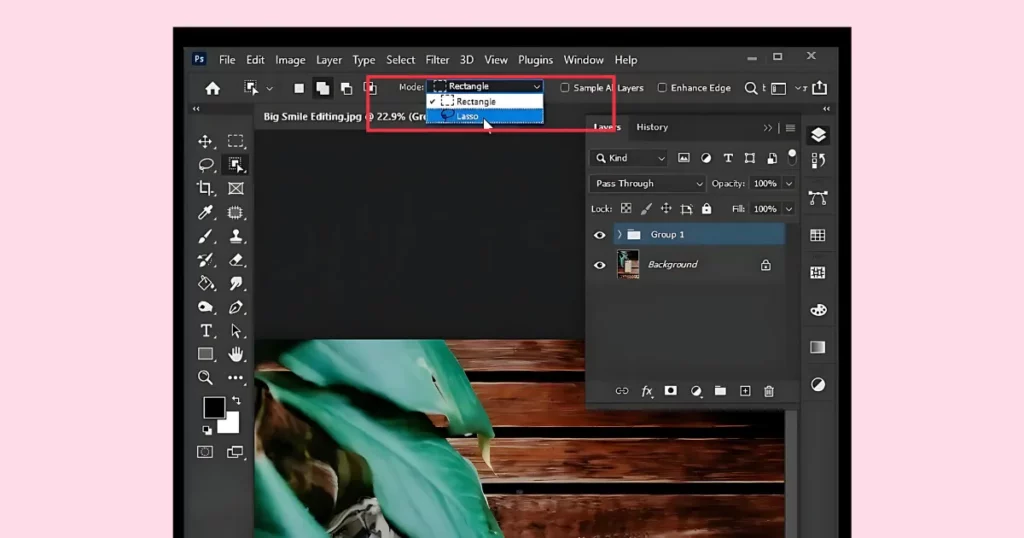Select the Hand tool

[x=235, y=354]
